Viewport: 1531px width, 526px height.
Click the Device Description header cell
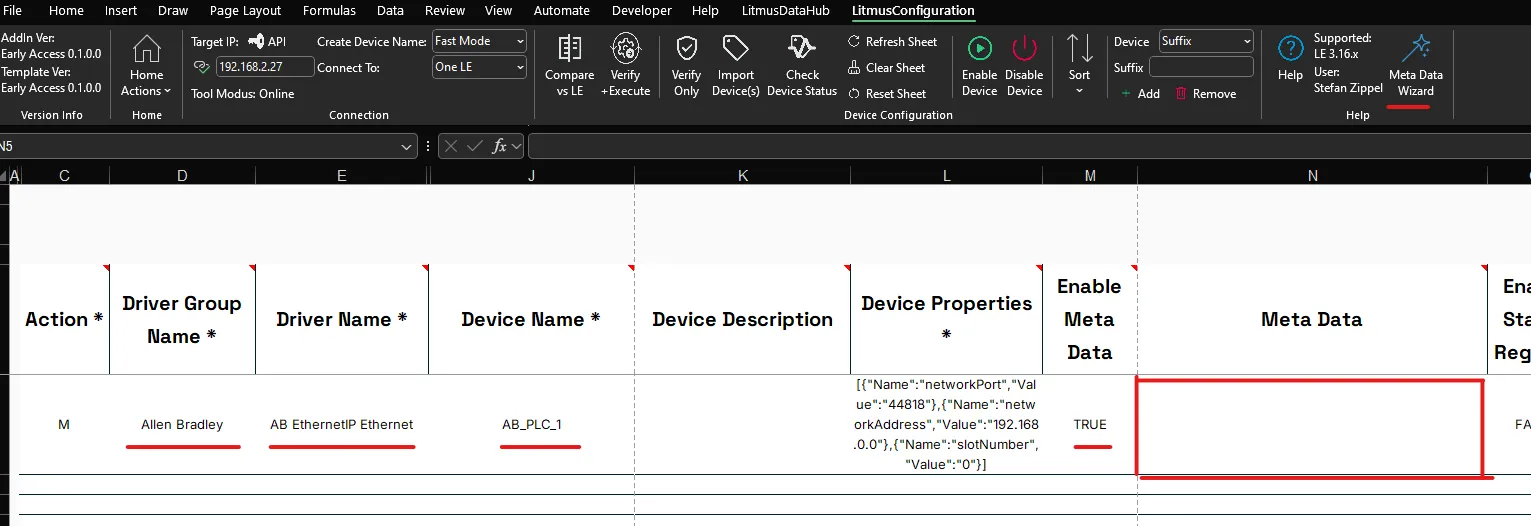point(742,320)
